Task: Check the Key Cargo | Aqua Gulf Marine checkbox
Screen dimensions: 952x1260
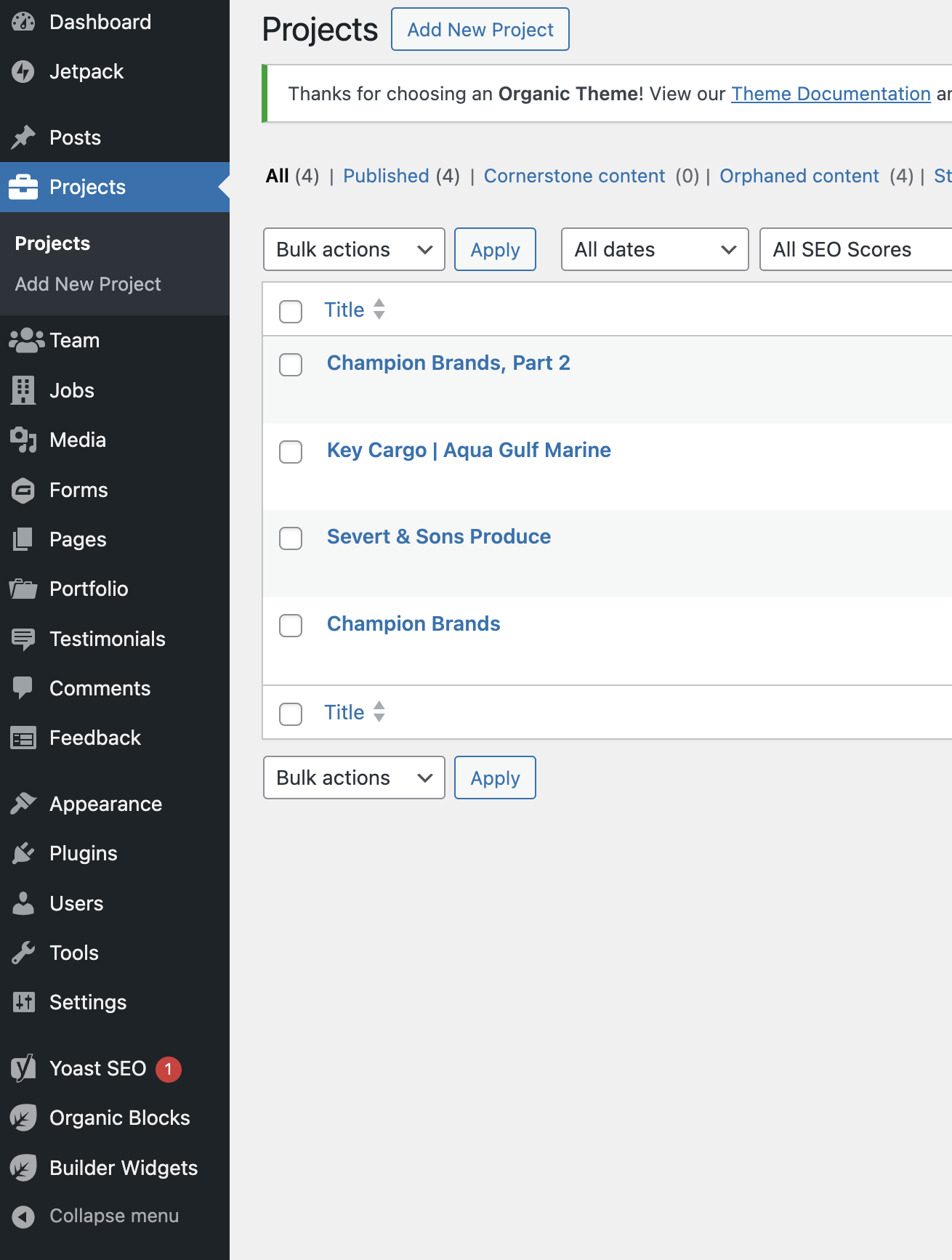Action: 291,451
